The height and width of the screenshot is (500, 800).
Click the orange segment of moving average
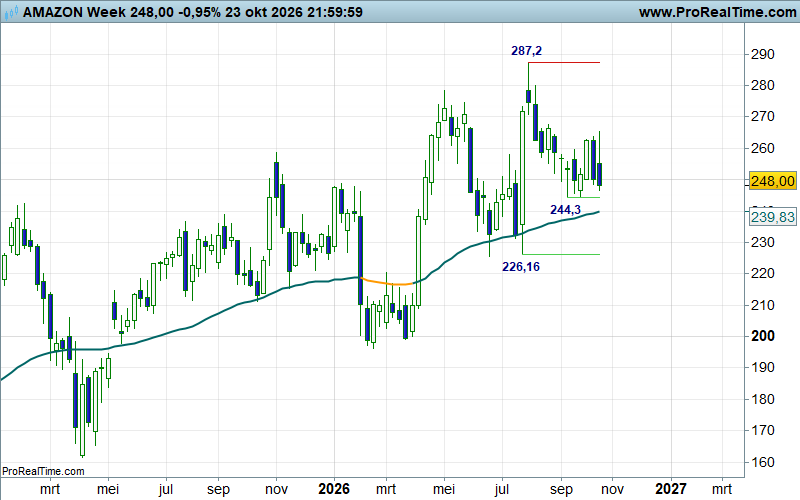pos(387,282)
